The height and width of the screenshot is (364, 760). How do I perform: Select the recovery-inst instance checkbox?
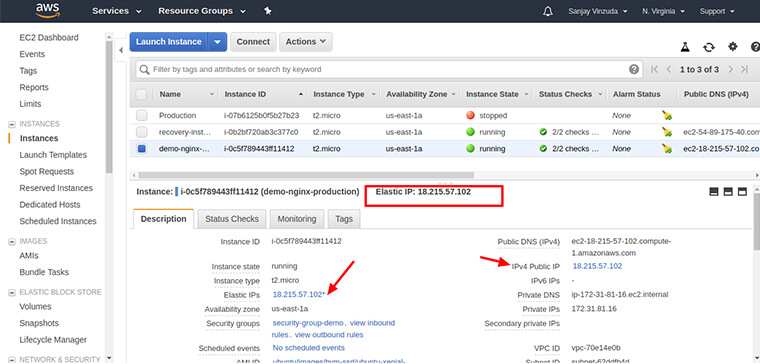142,132
